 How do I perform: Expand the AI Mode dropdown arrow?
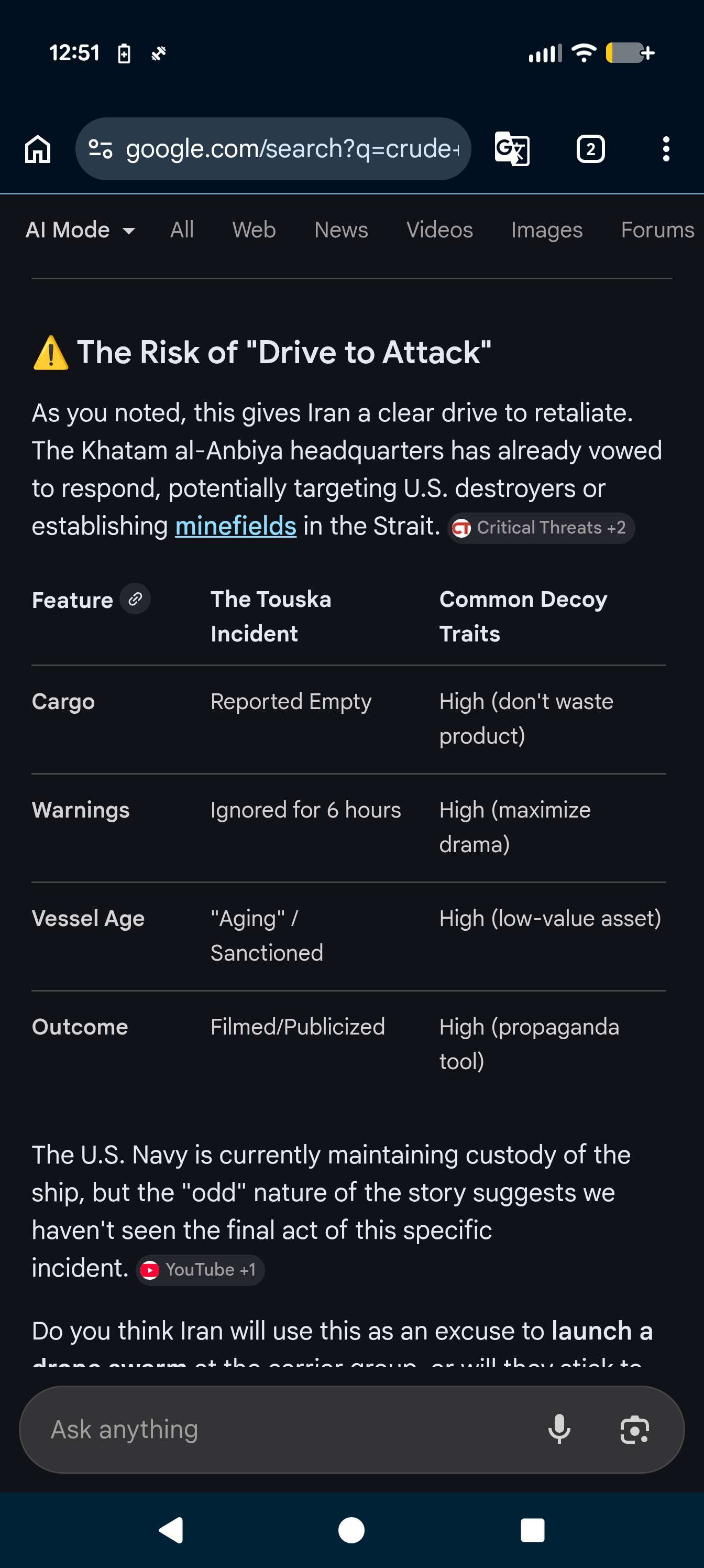click(128, 231)
